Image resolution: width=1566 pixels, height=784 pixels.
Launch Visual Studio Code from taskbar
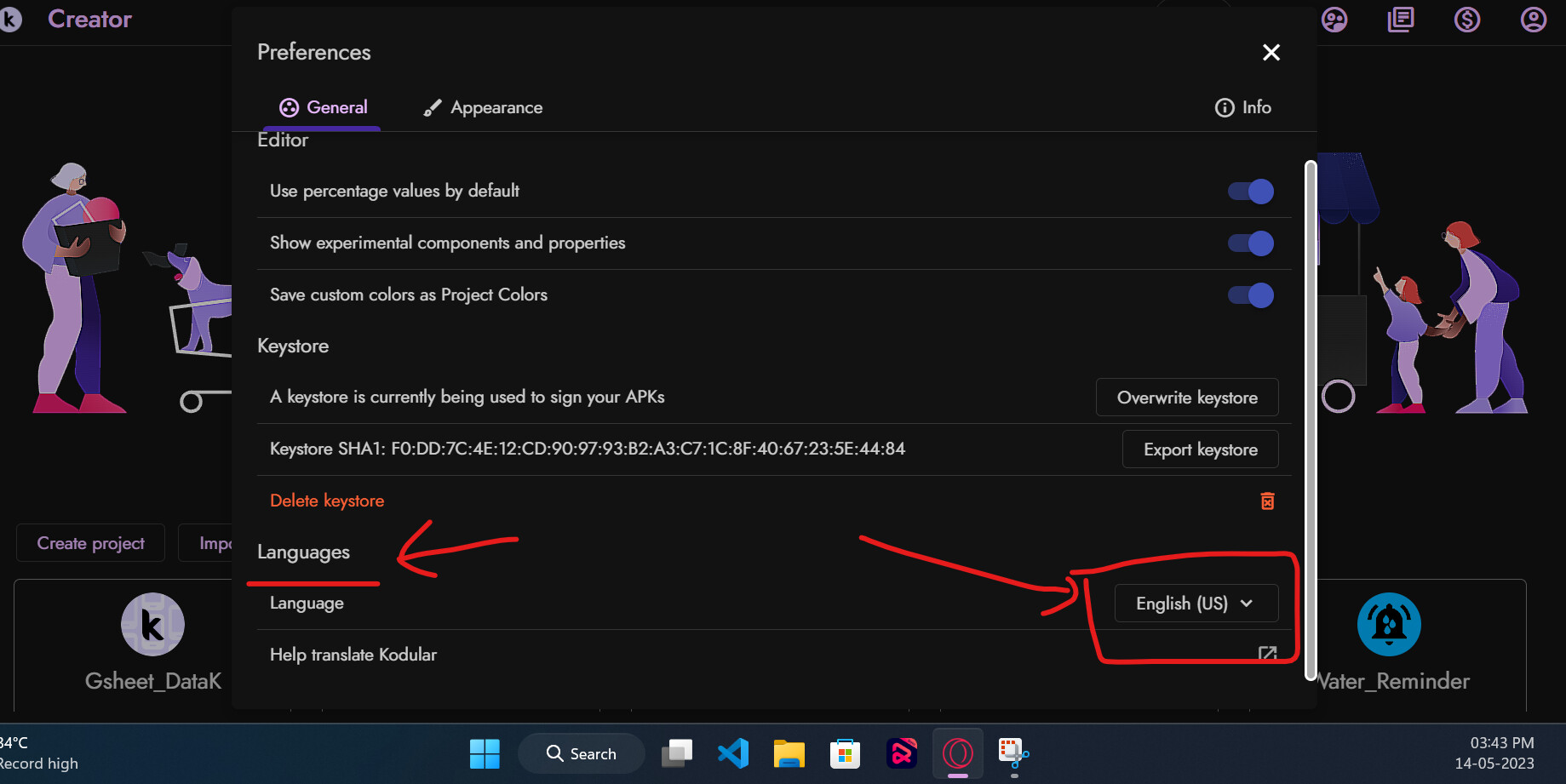(733, 753)
